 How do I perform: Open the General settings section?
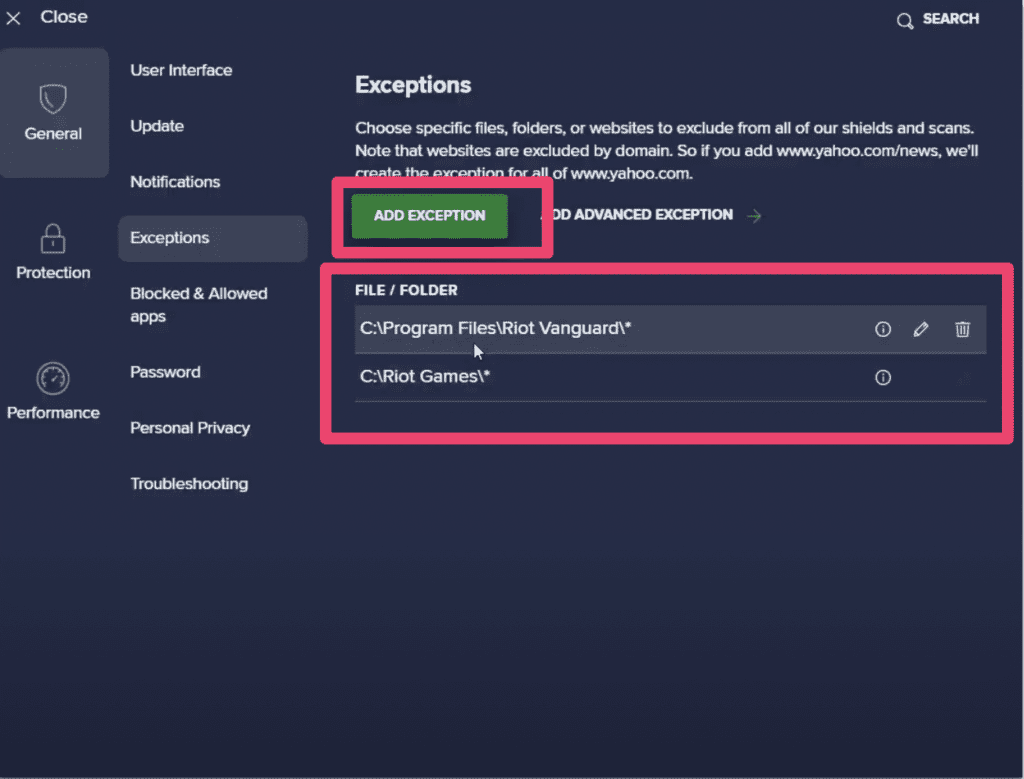click(54, 112)
